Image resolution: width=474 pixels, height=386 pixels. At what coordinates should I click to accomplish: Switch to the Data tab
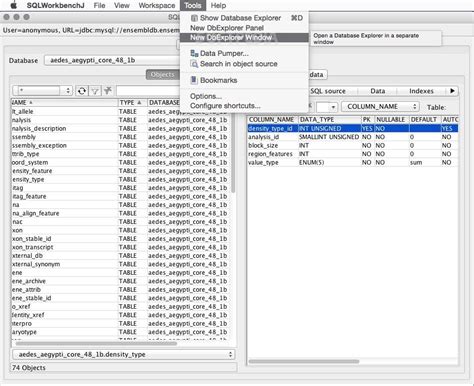[378, 91]
